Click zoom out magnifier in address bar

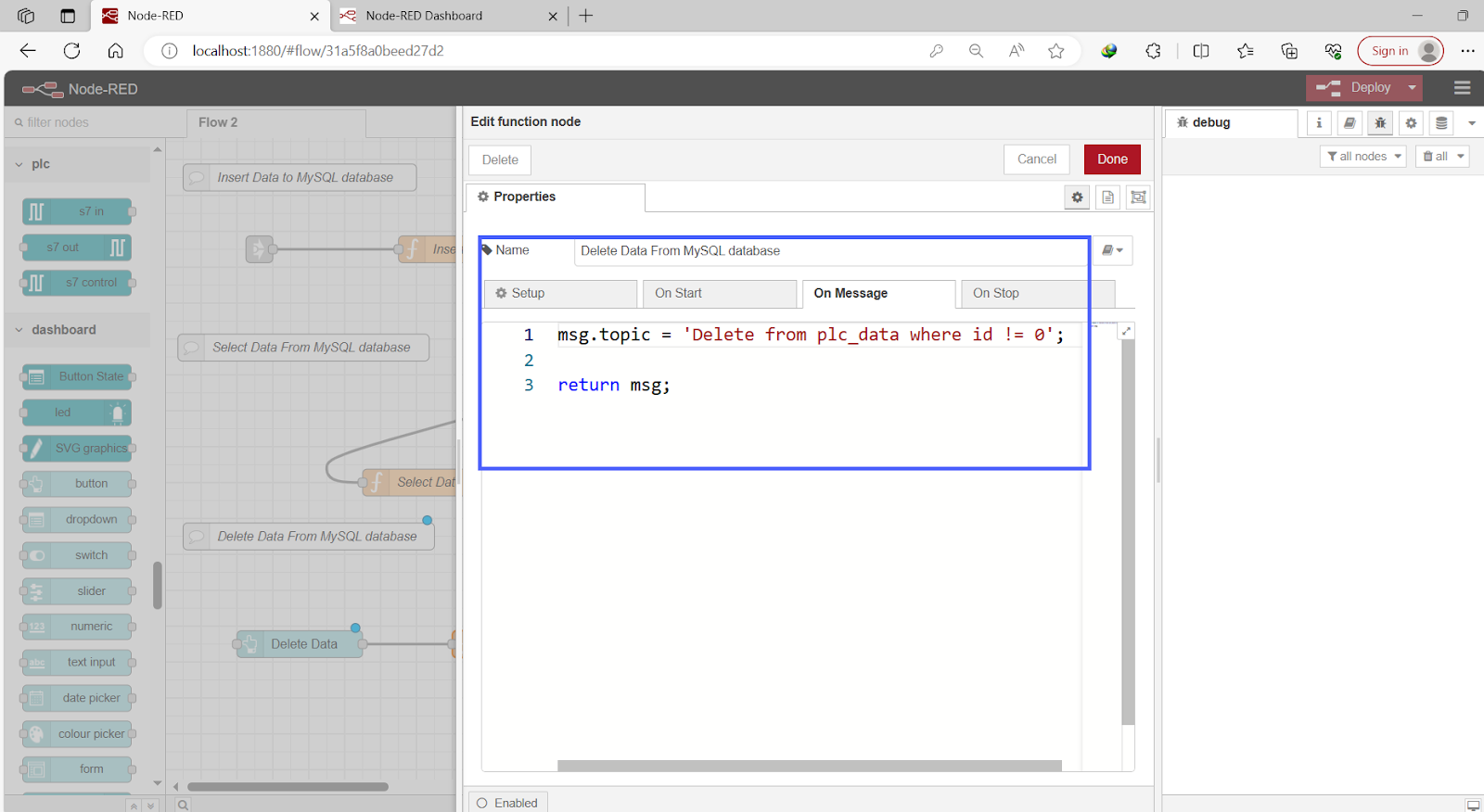(x=976, y=51)
